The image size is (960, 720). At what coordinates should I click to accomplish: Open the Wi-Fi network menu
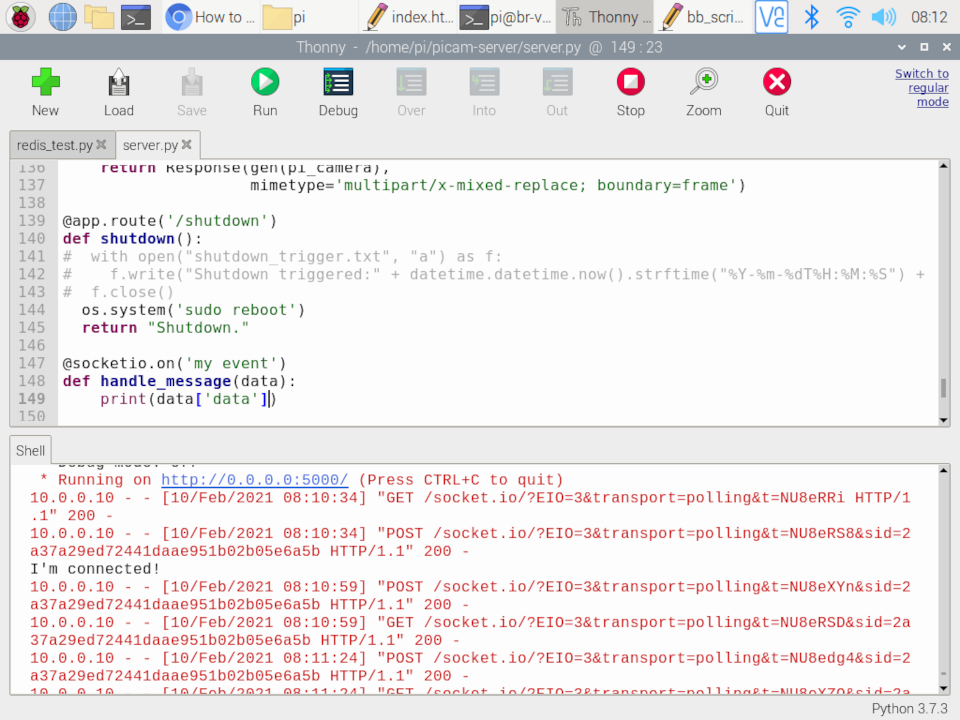[x=848, y=17]
